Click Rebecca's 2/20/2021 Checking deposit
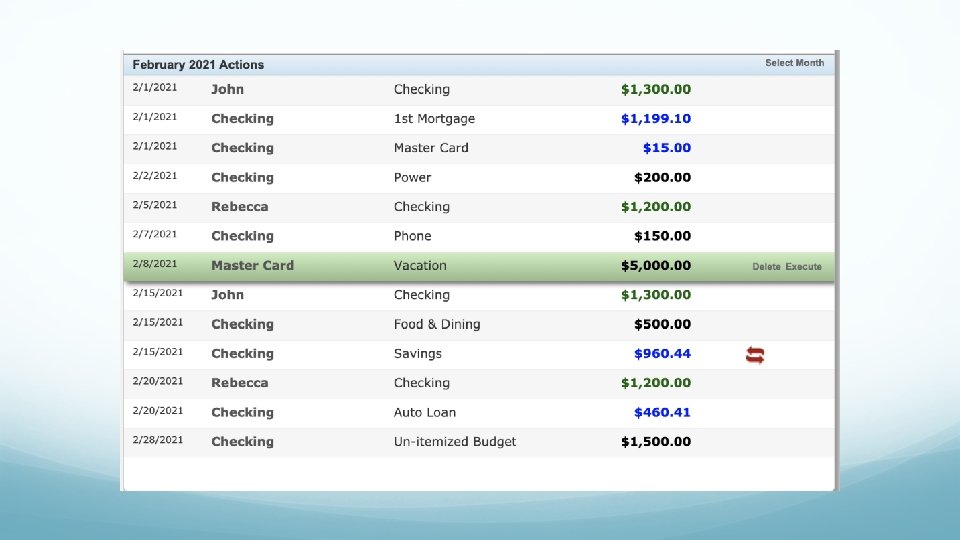This screenshot has height=540, width=960. 479,384
